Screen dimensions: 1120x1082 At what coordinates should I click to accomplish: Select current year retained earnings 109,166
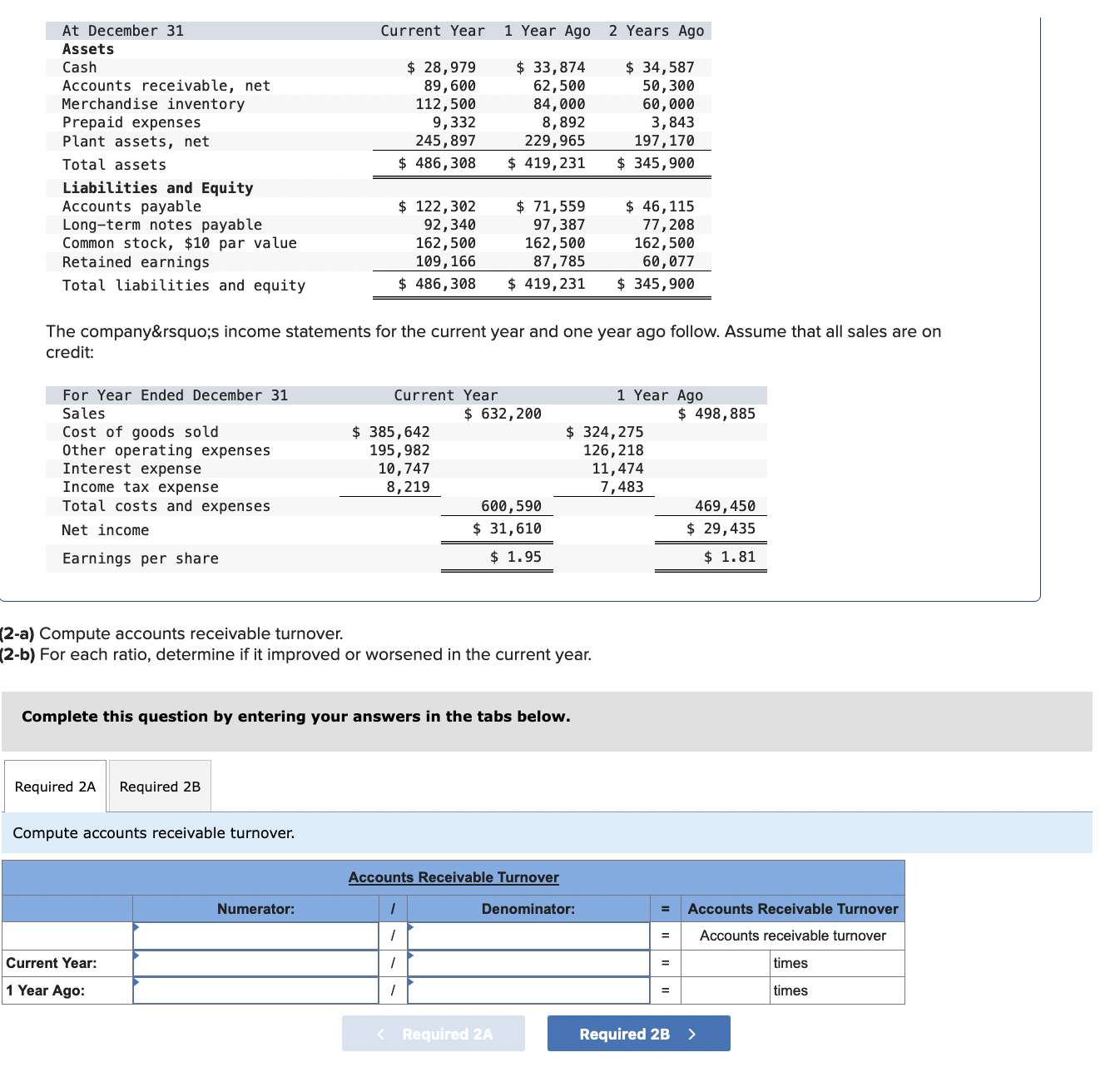(x=445, y=261)
